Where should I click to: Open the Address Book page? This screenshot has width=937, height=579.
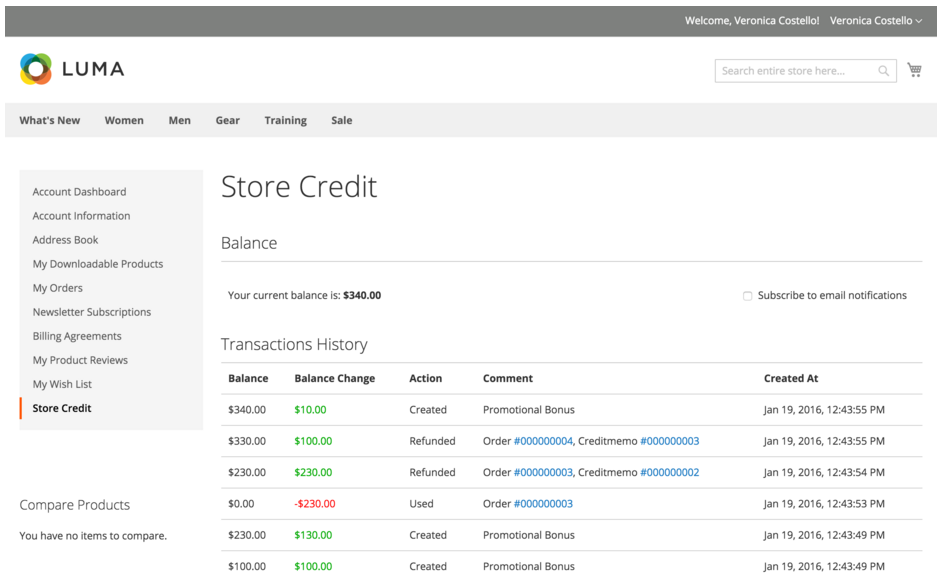65,240
